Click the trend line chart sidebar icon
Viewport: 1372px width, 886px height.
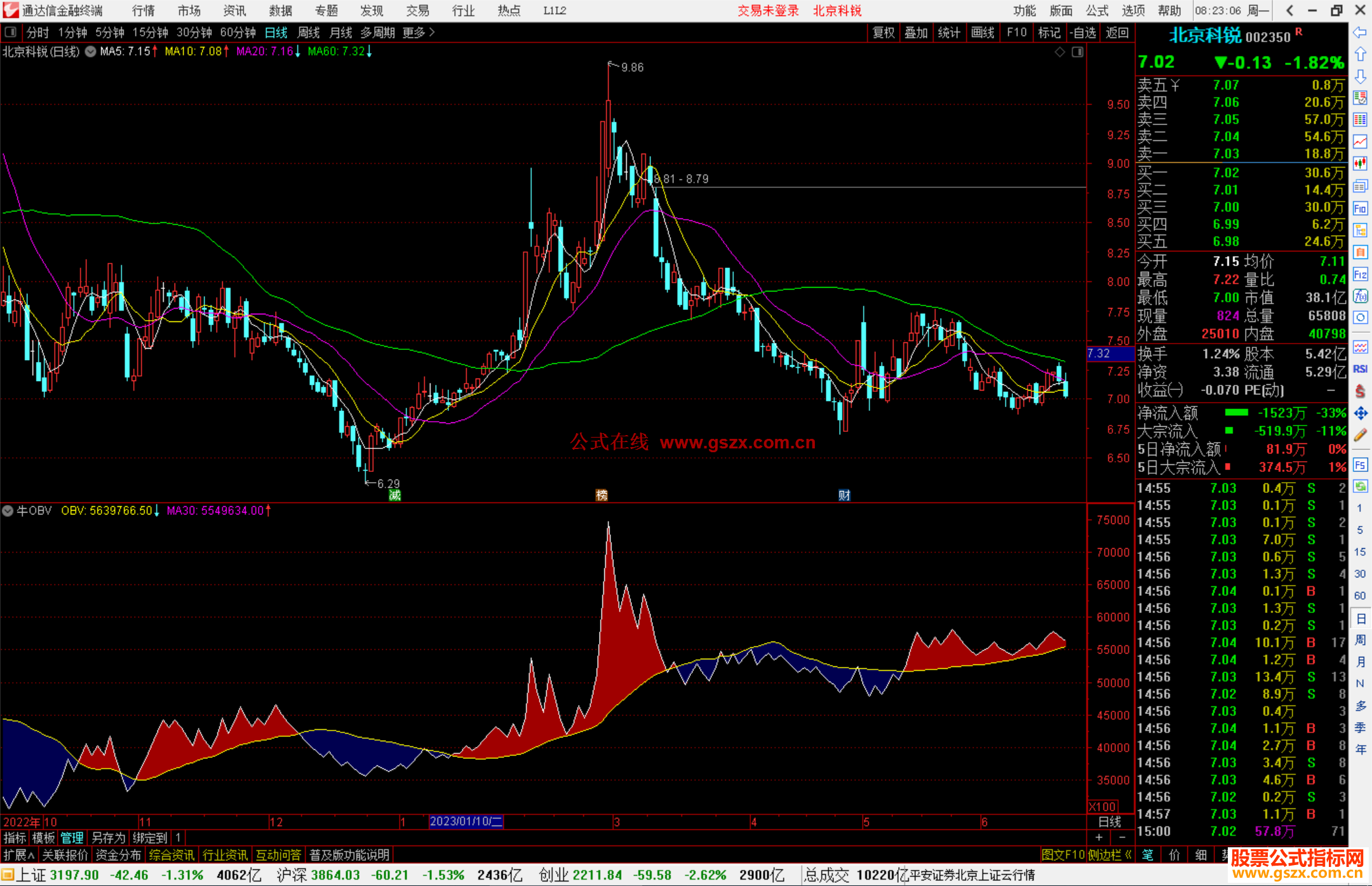click(1360, 142)
